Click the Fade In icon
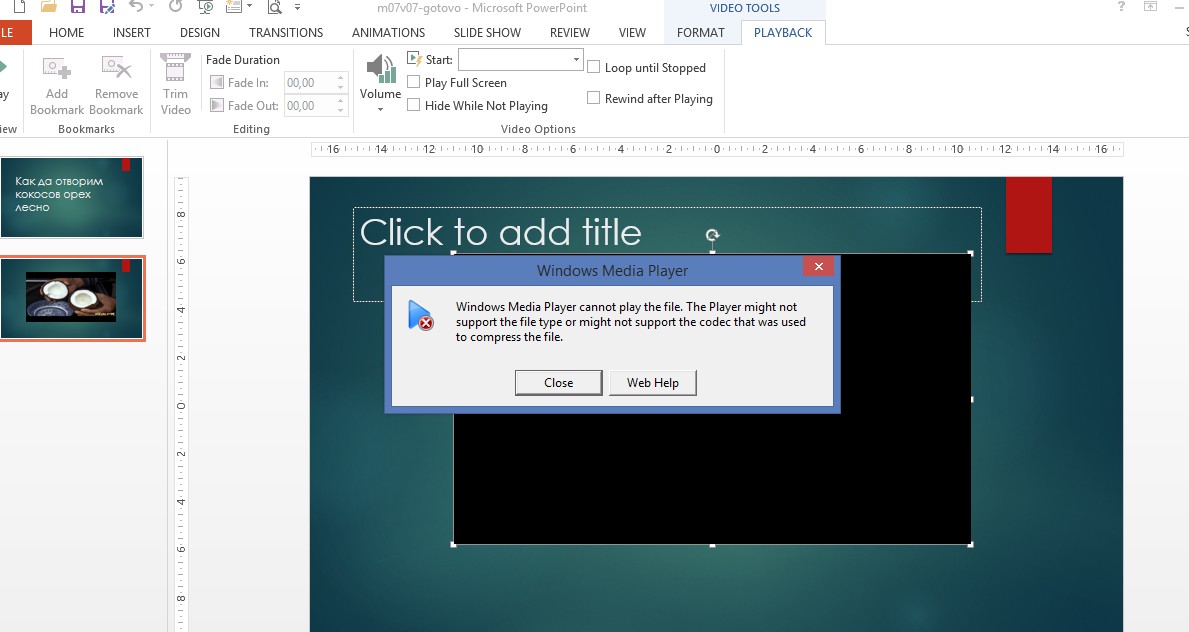The width and height of the screenshot is (1189, 632). [217, 82]
